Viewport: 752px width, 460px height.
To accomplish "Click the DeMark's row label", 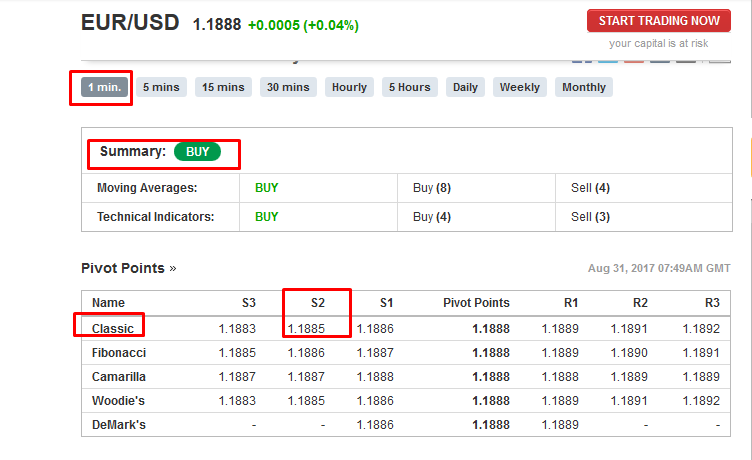I will pos(119,424).
